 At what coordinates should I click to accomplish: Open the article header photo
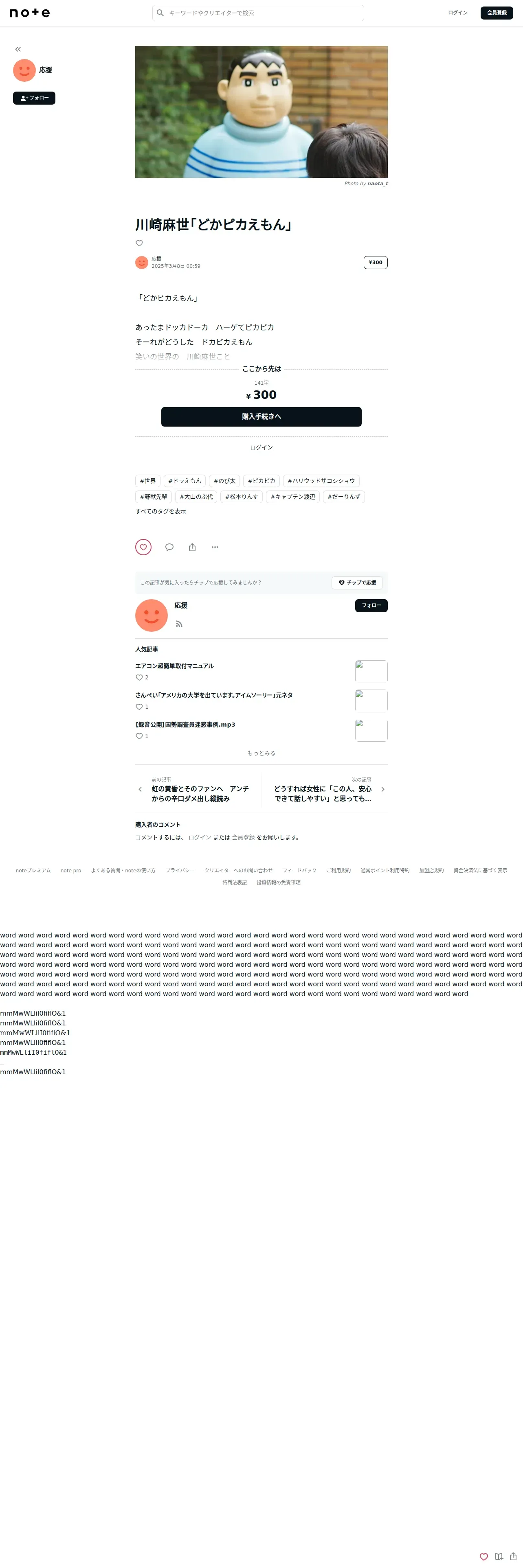coord(261,112)
